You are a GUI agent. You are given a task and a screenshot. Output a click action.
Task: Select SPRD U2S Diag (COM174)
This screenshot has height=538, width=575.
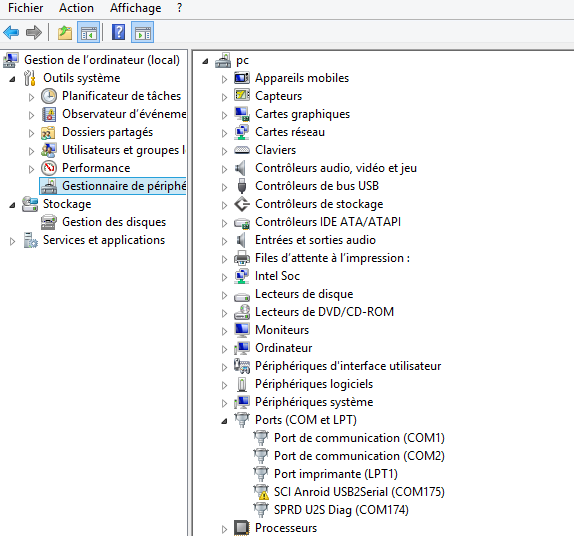[x=341, y=510]
